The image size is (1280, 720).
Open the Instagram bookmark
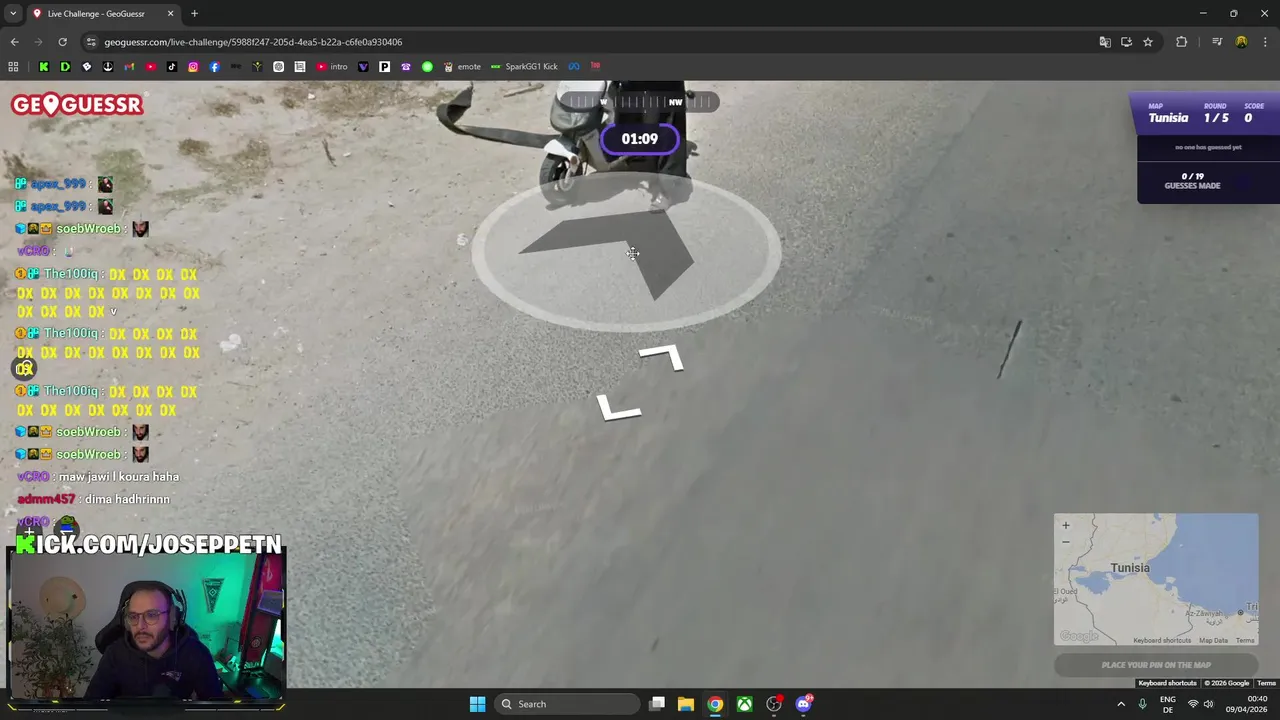tap(193, 67)
